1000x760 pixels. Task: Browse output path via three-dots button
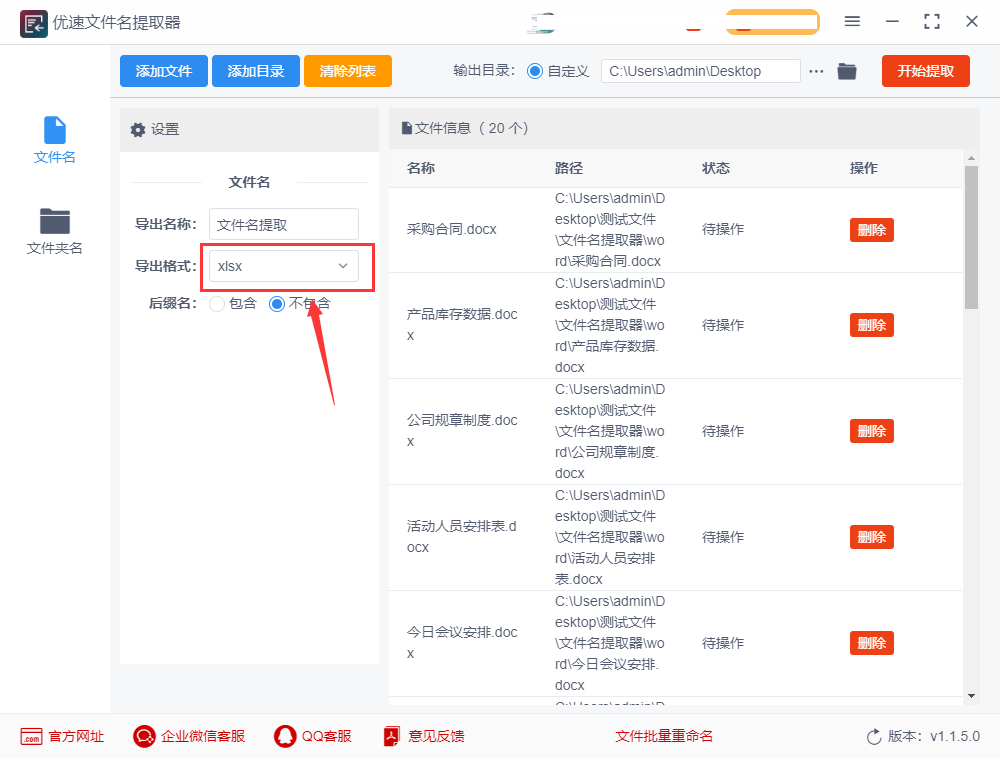point(816,71)
